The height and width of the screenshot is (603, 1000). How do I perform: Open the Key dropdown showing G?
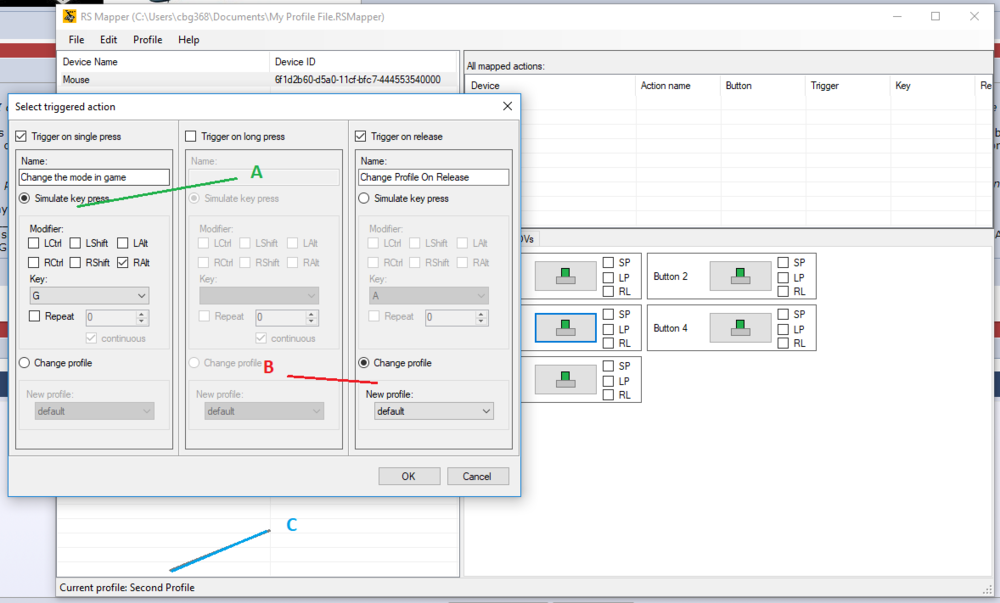click(89, 296)
